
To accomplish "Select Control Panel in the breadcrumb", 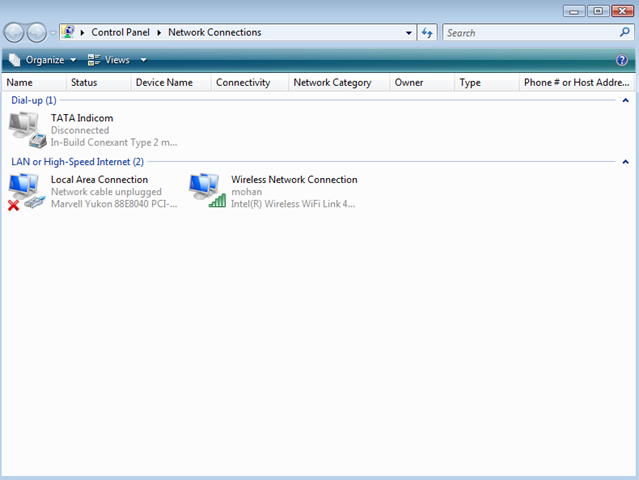I will tap(120, 32).
